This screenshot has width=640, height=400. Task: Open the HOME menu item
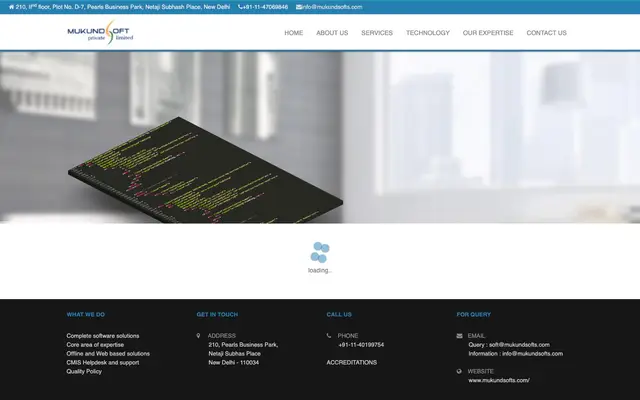[x=293, y=33]
